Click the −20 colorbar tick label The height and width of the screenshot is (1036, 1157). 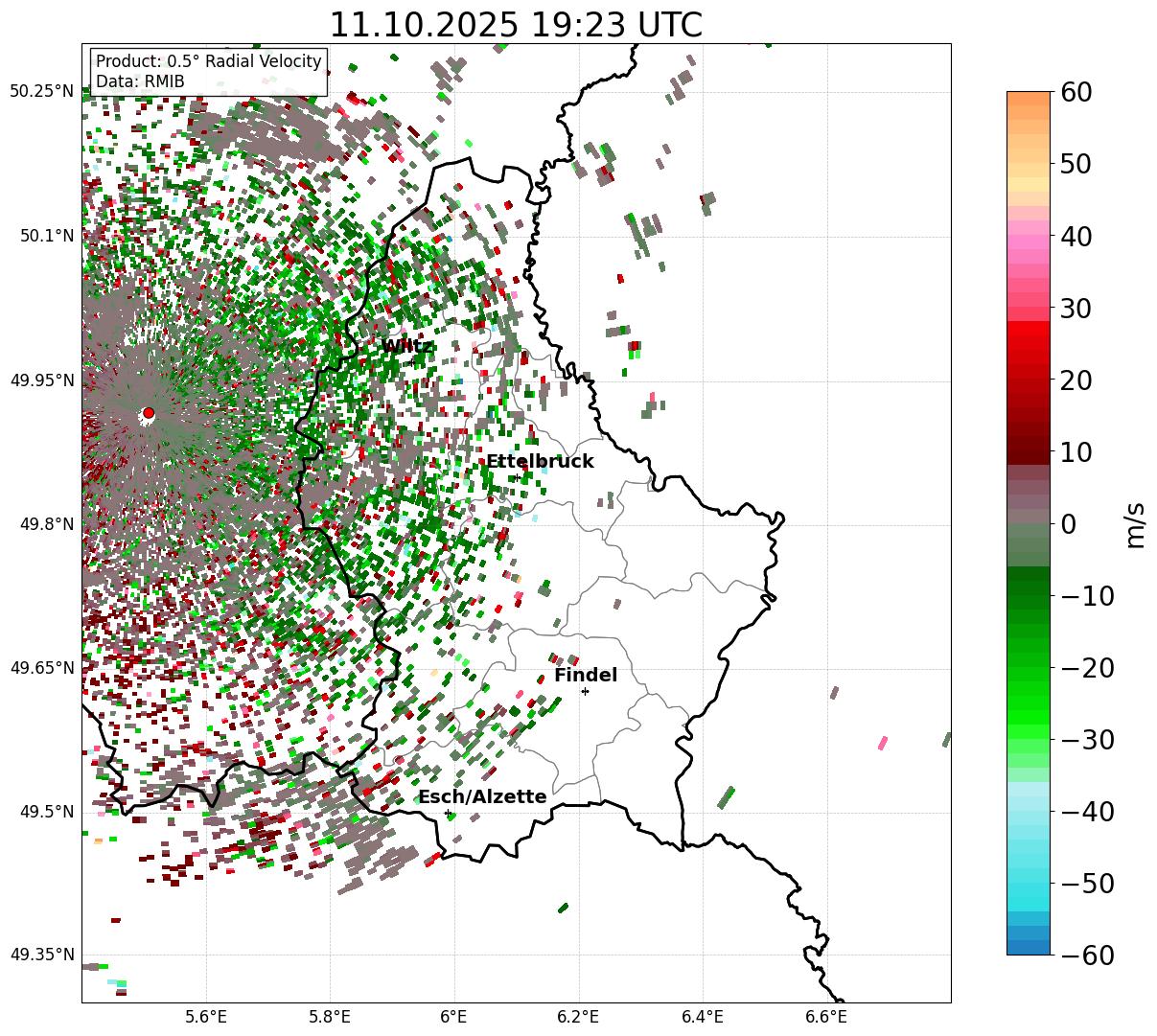coord(1087,668)
